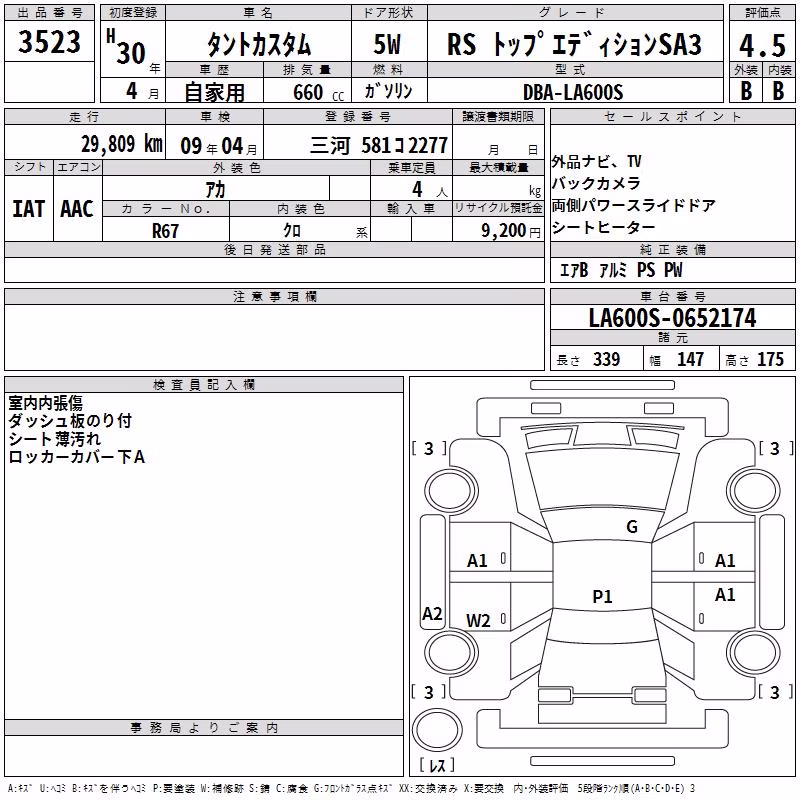Select the 自家用 vehicle history value

click(x=214, y=92)
